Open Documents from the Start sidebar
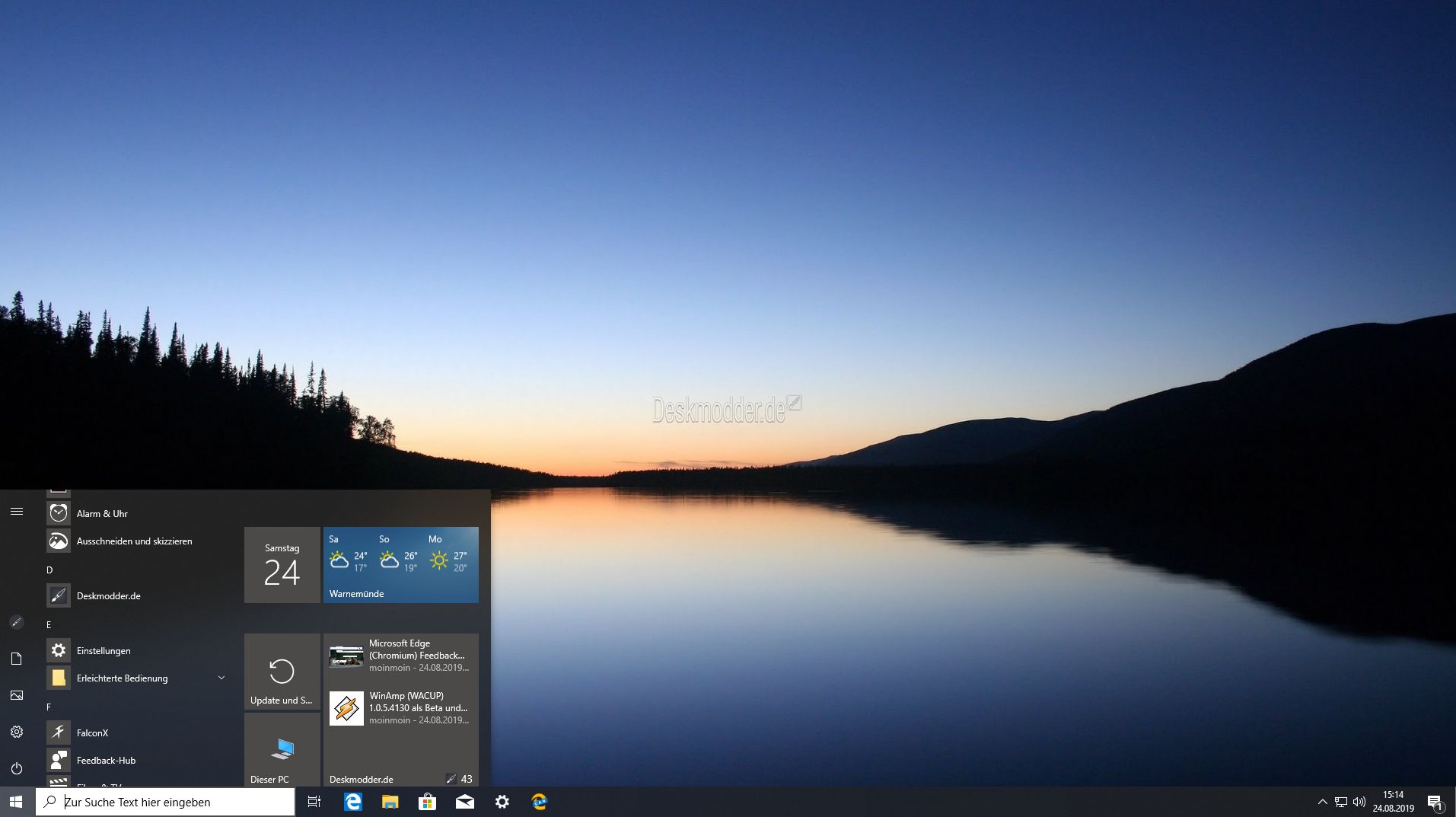1456x817 pixels. coord(17,659)
